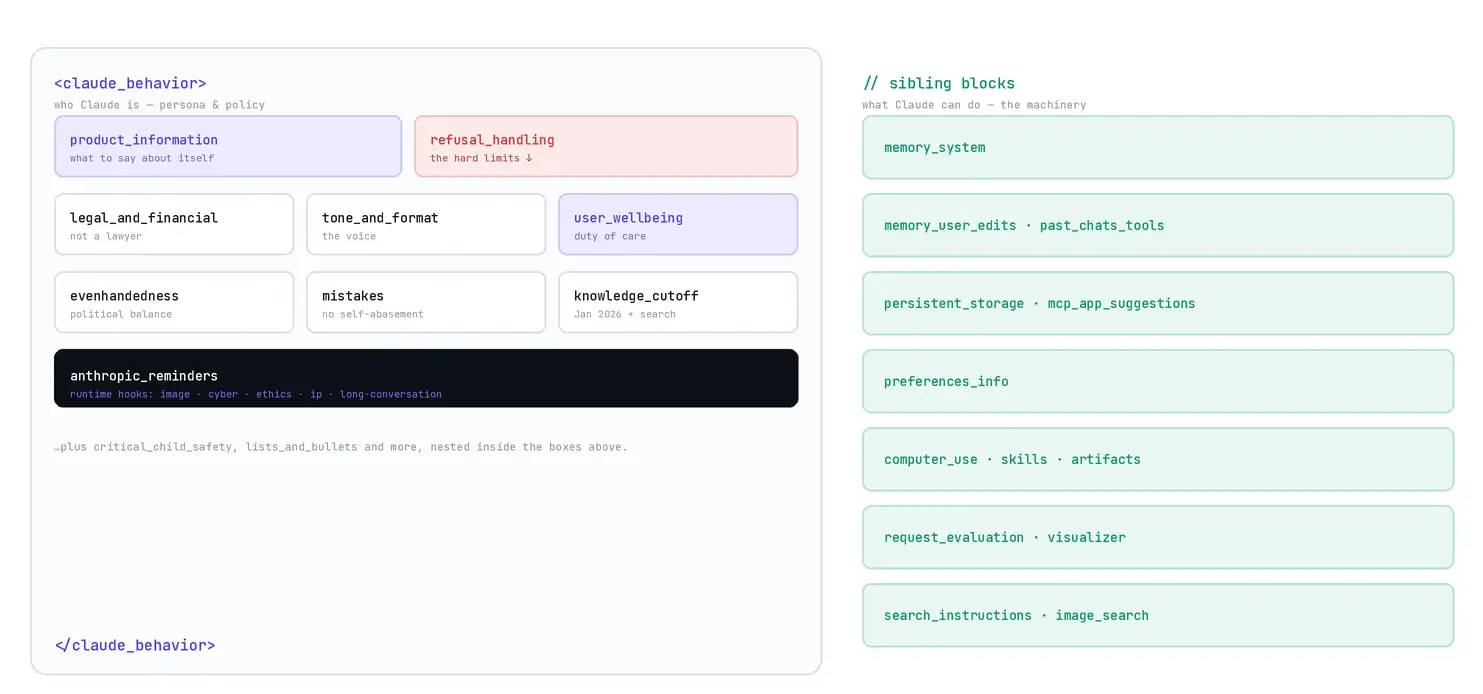Image resolution: width=1483 pixels, height=694 pixels.
Task: Open request_evaluation · visualizer block
Action: (x=1158, y=537)
